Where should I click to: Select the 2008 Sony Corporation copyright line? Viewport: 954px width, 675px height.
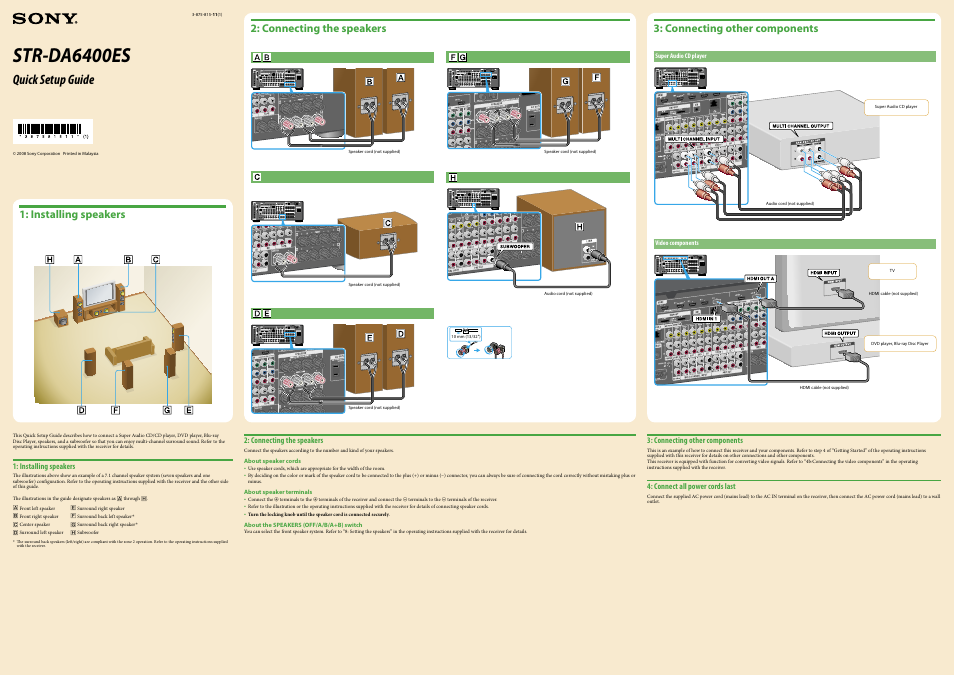55,153
